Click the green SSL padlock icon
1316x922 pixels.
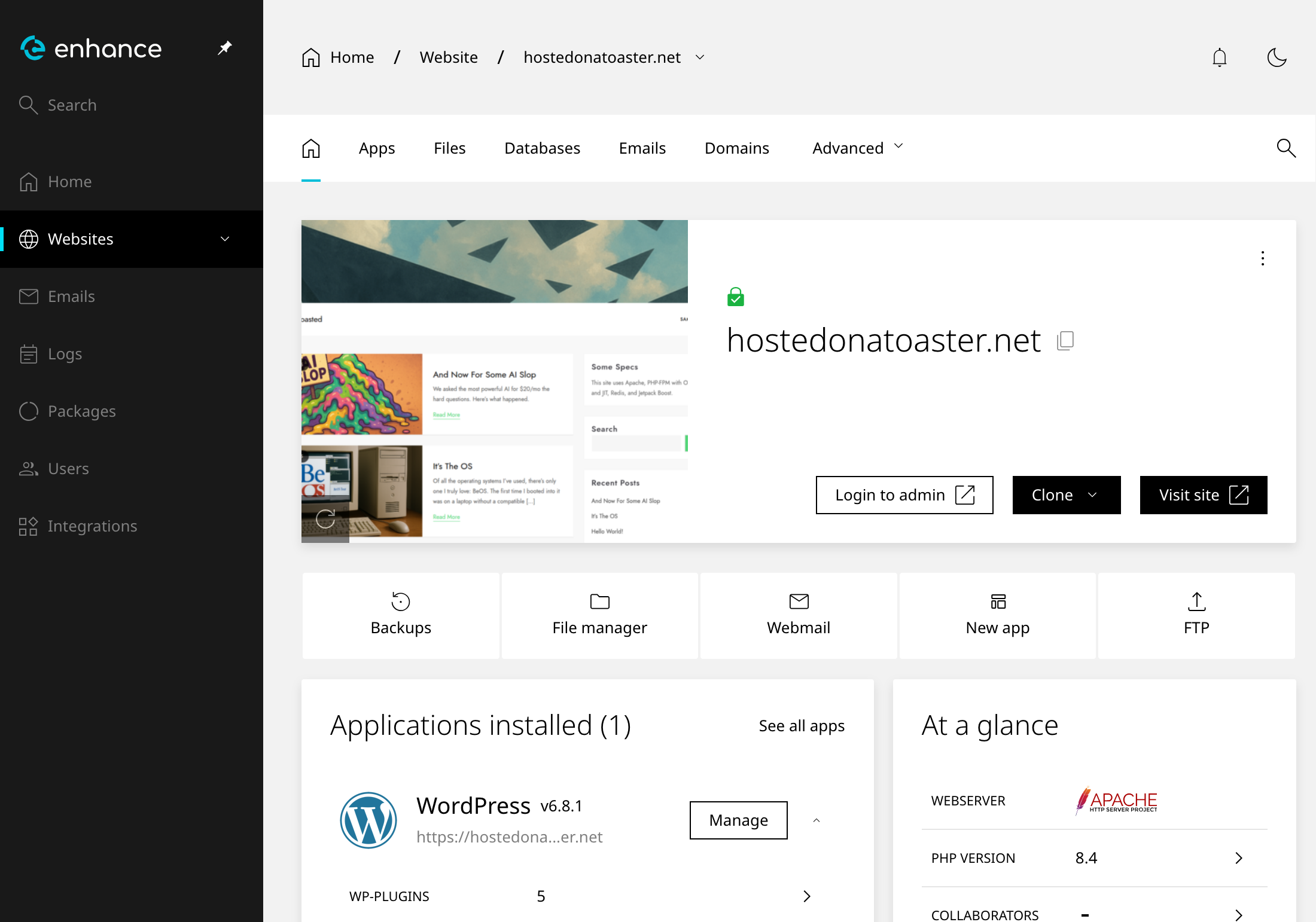pos(735,297)
